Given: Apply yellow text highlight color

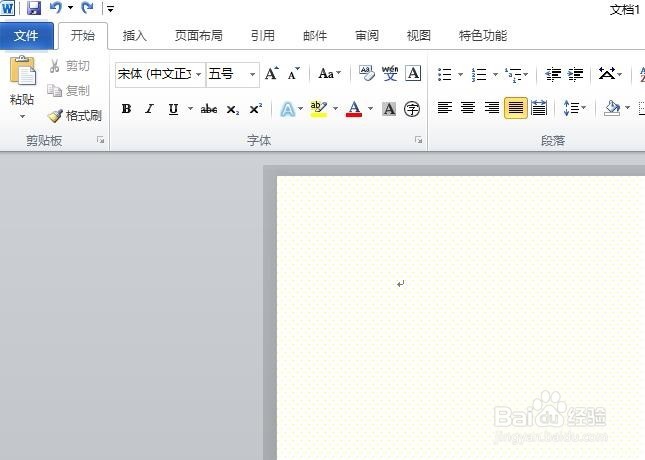Looking at the screenshot, I should (x=318, y=109).
